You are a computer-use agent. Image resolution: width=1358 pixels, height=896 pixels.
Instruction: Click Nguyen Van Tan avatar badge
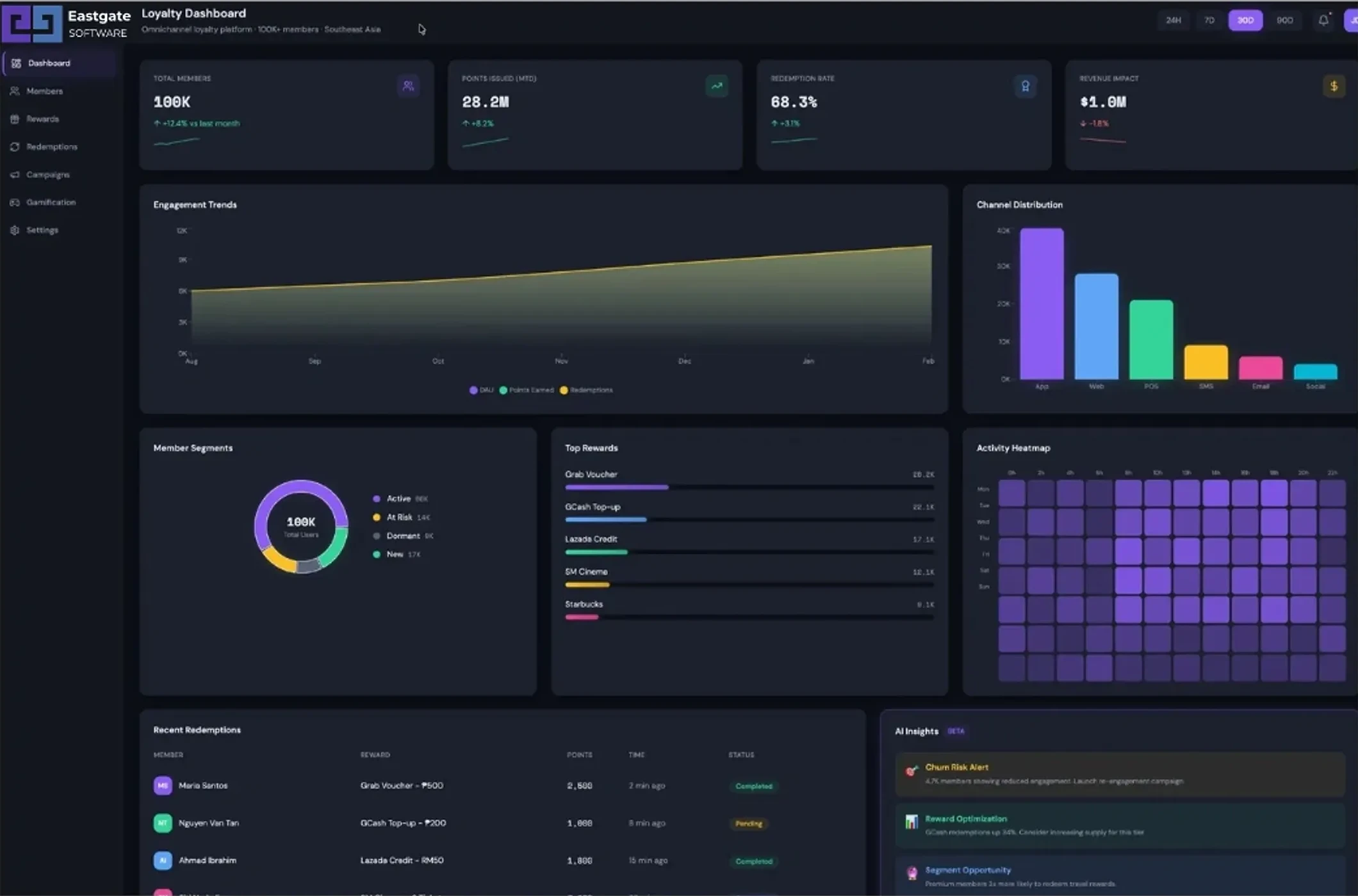pos(163,823)
